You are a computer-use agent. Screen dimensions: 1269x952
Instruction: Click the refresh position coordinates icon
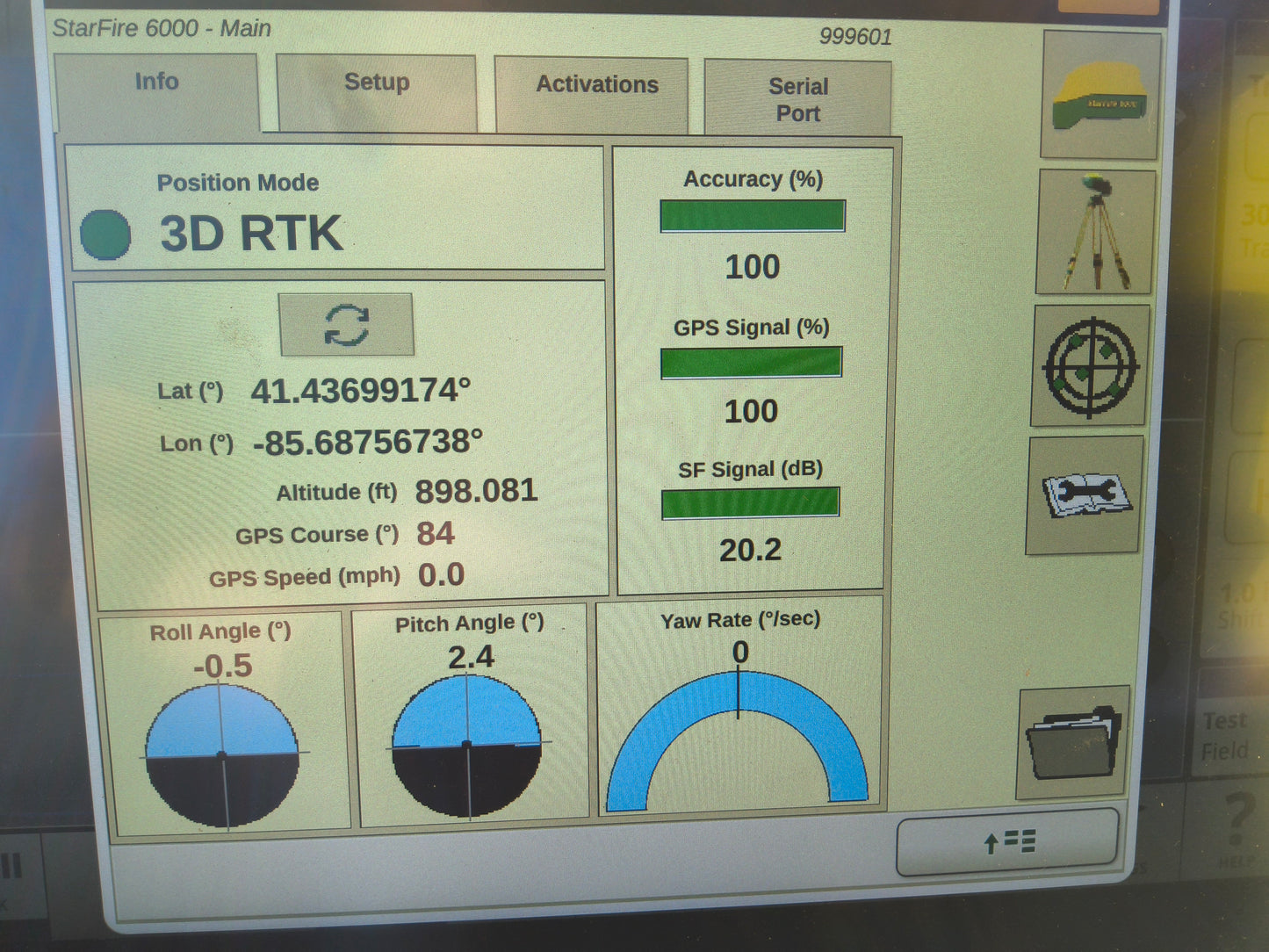(x=344, y=326)
